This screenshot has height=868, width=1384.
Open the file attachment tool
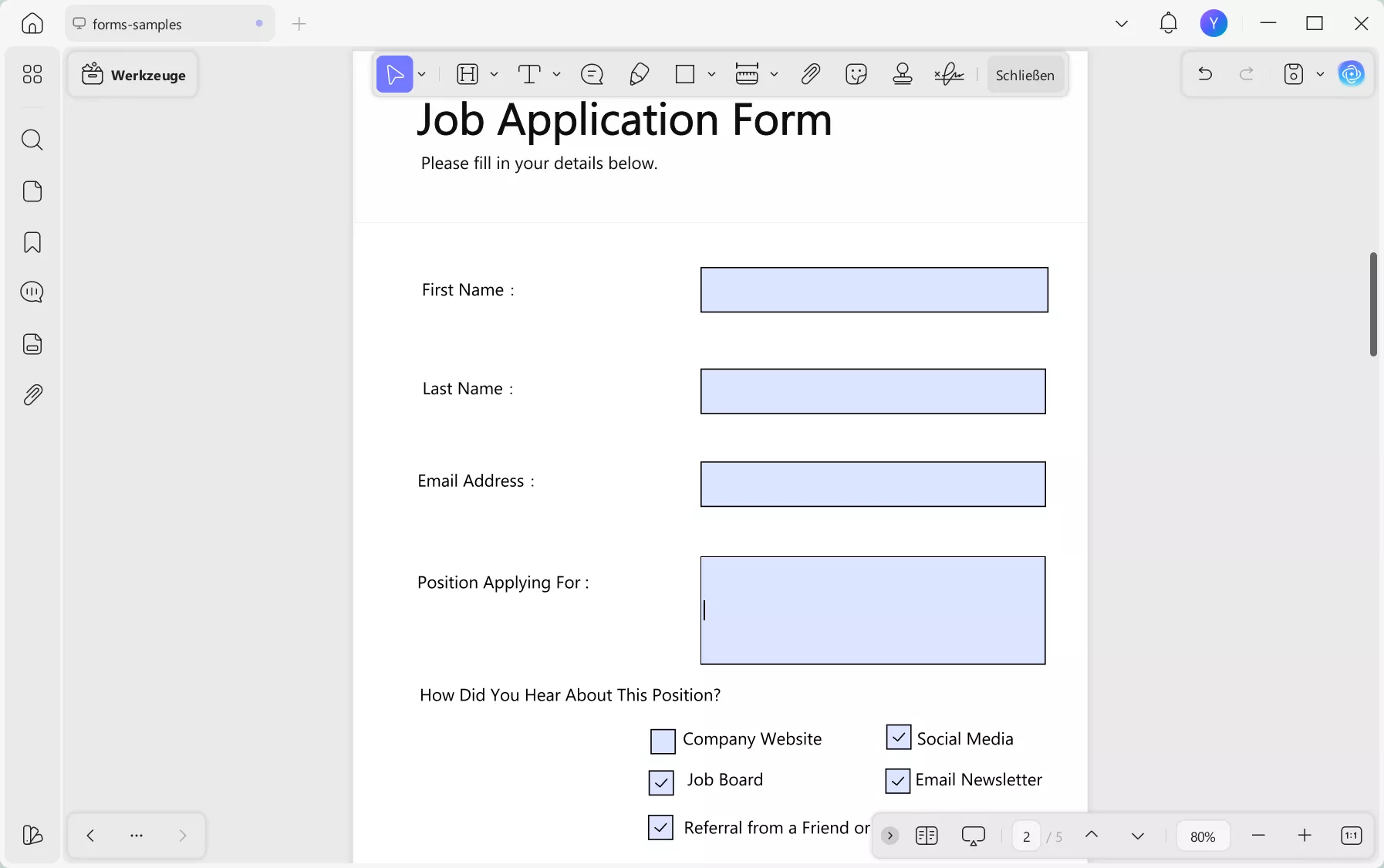click(811, 74)
